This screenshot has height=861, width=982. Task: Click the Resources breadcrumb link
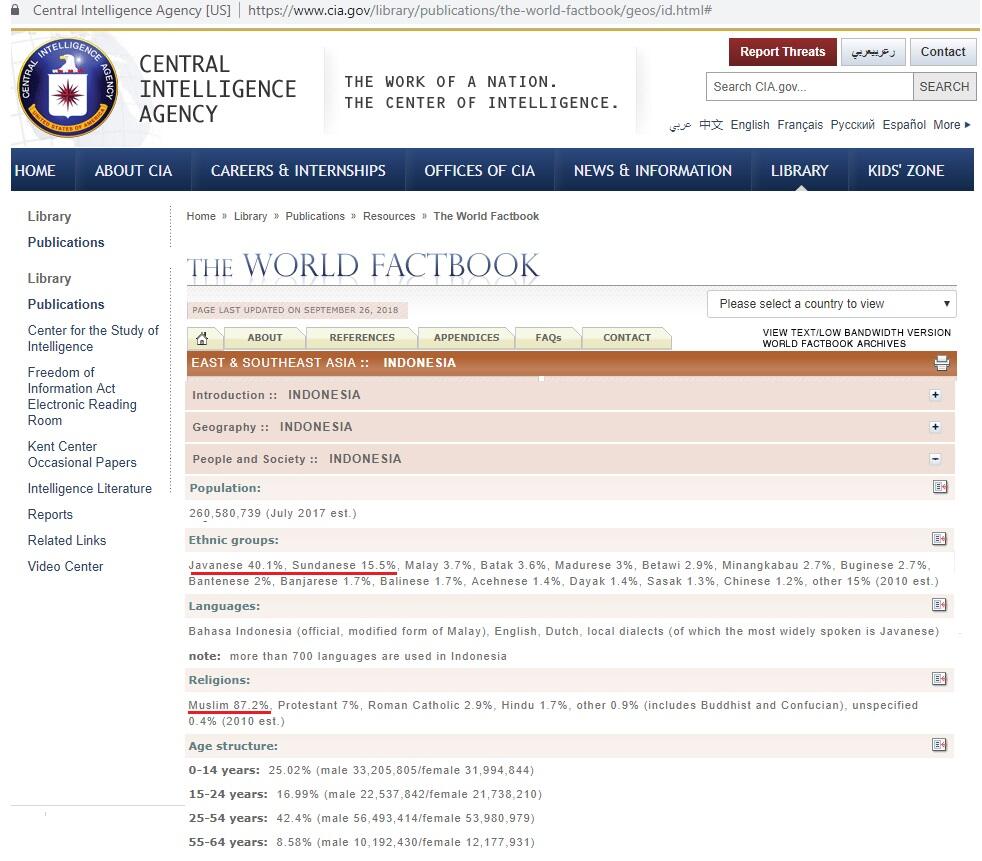[389, 216]
